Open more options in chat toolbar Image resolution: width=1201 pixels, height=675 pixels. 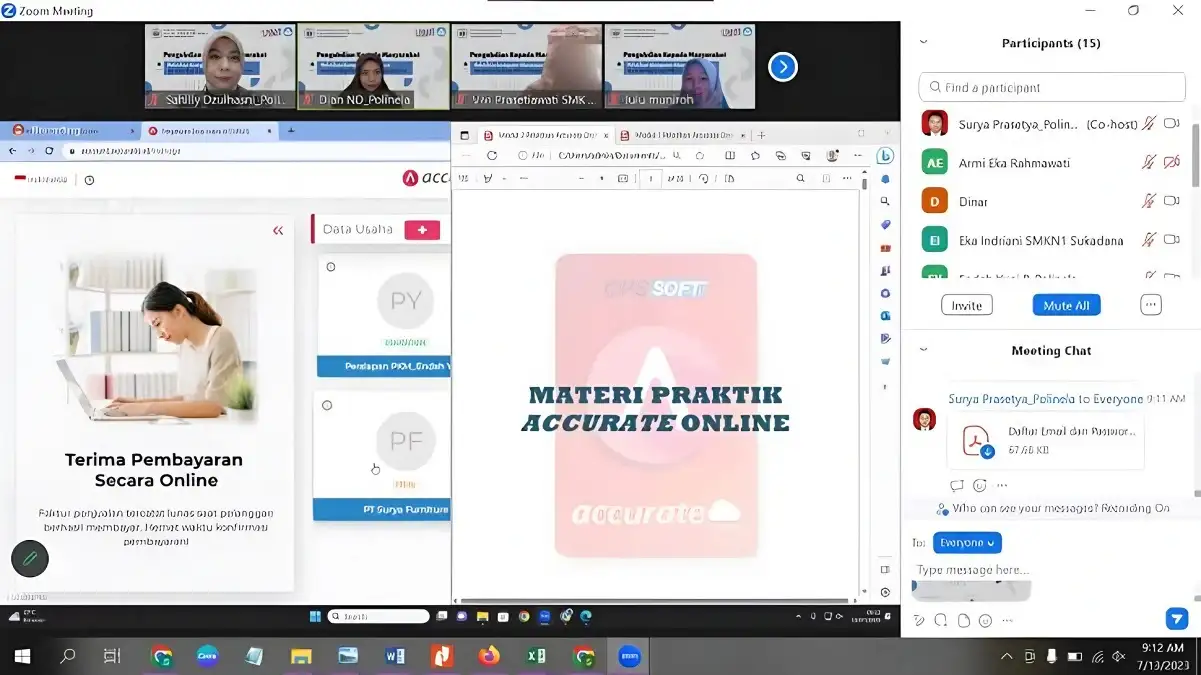click(1009, 620)
